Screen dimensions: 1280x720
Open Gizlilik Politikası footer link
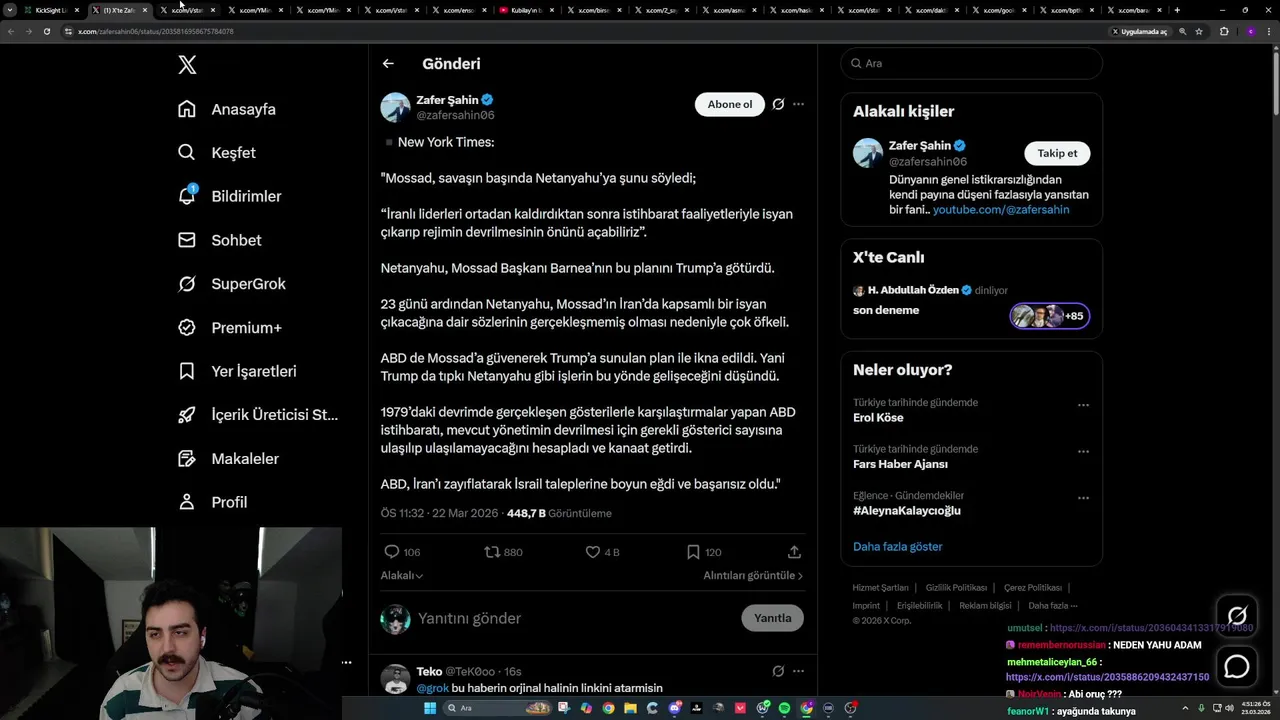click(956, 588)
